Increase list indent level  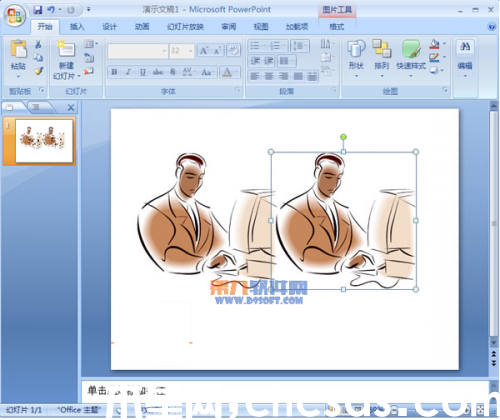[x=269, y=61]
